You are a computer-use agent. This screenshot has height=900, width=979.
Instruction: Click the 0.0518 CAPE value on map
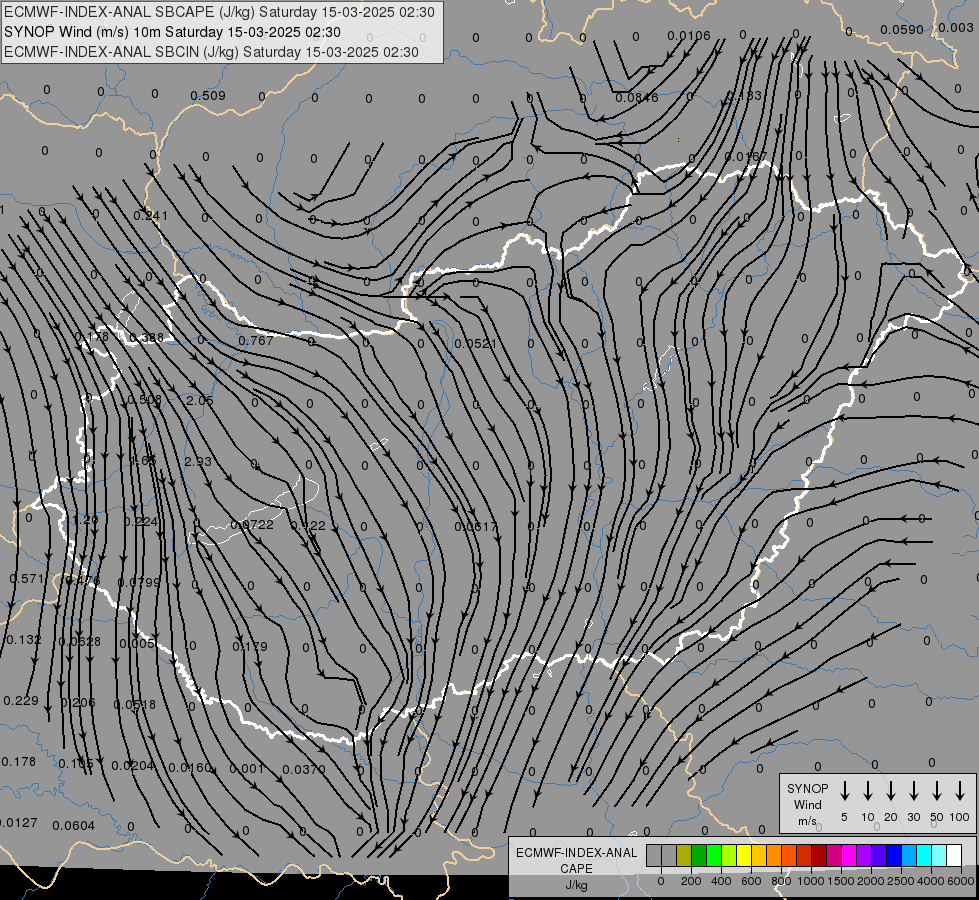[135, 705]
